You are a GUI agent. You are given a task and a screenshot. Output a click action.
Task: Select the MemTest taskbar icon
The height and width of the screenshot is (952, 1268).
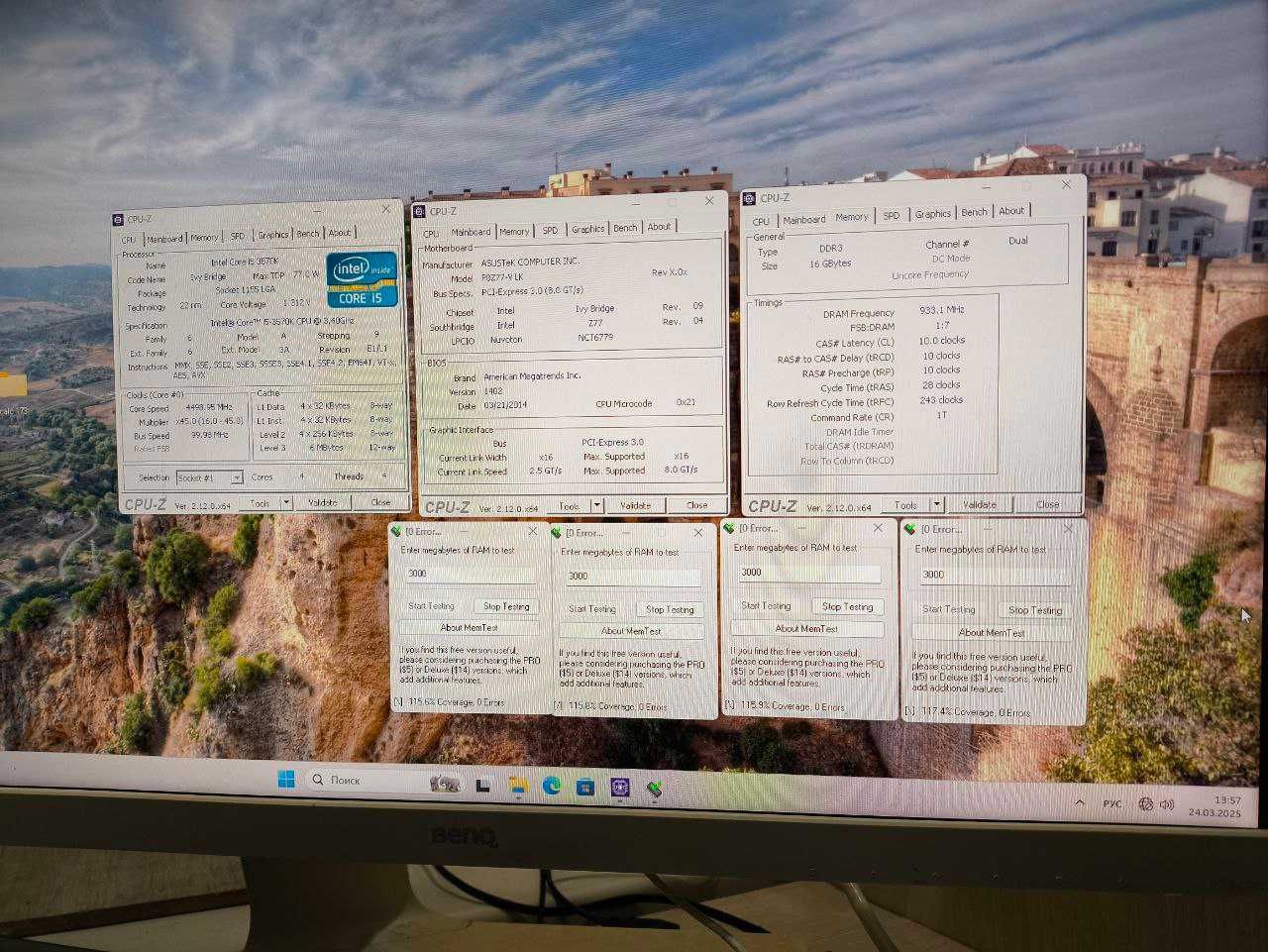pyautogui.click(x=655, y=790)
